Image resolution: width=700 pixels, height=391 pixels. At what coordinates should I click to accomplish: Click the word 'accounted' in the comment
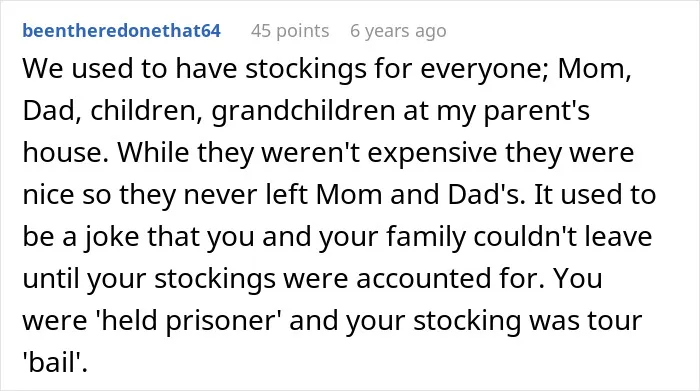(x=421, y=279)
